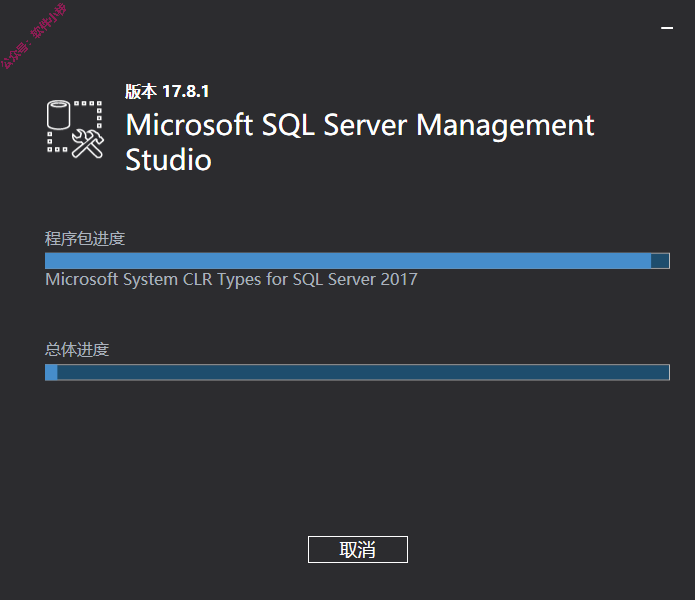Click the database cylinder in the logo
Screen dimensions: 695x600
coord(59,114)
